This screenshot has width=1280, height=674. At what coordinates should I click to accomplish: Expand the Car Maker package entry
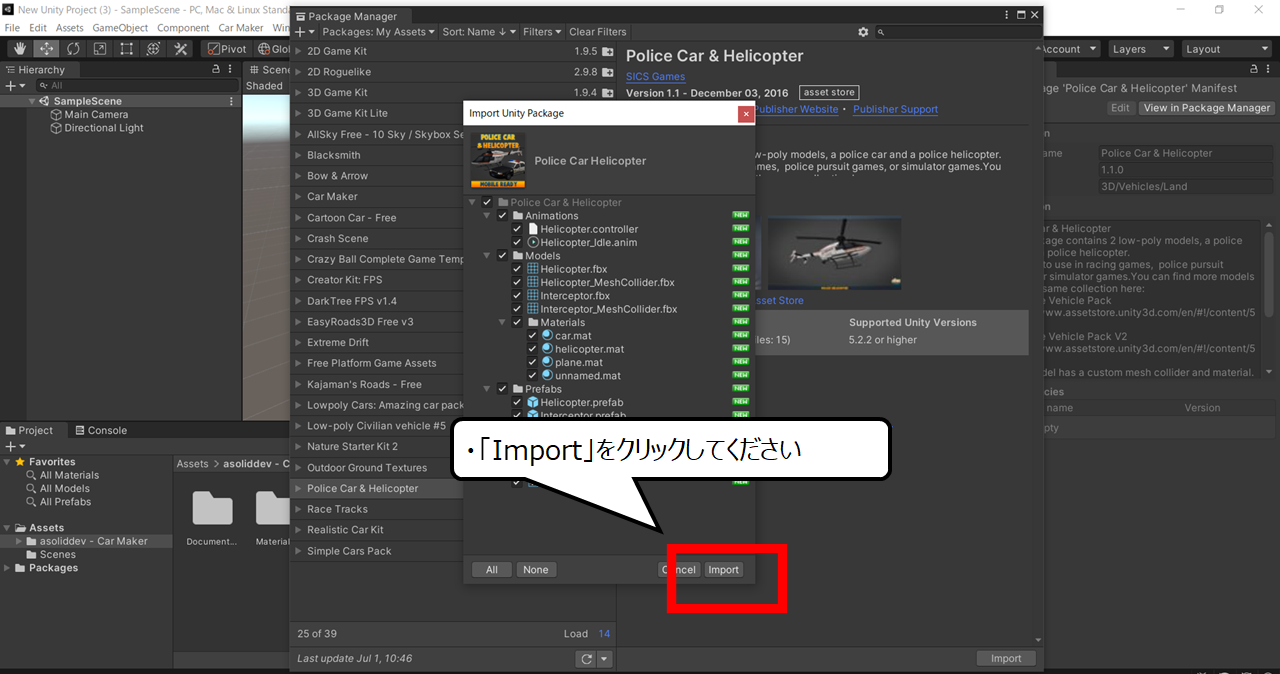coord(298,197)
